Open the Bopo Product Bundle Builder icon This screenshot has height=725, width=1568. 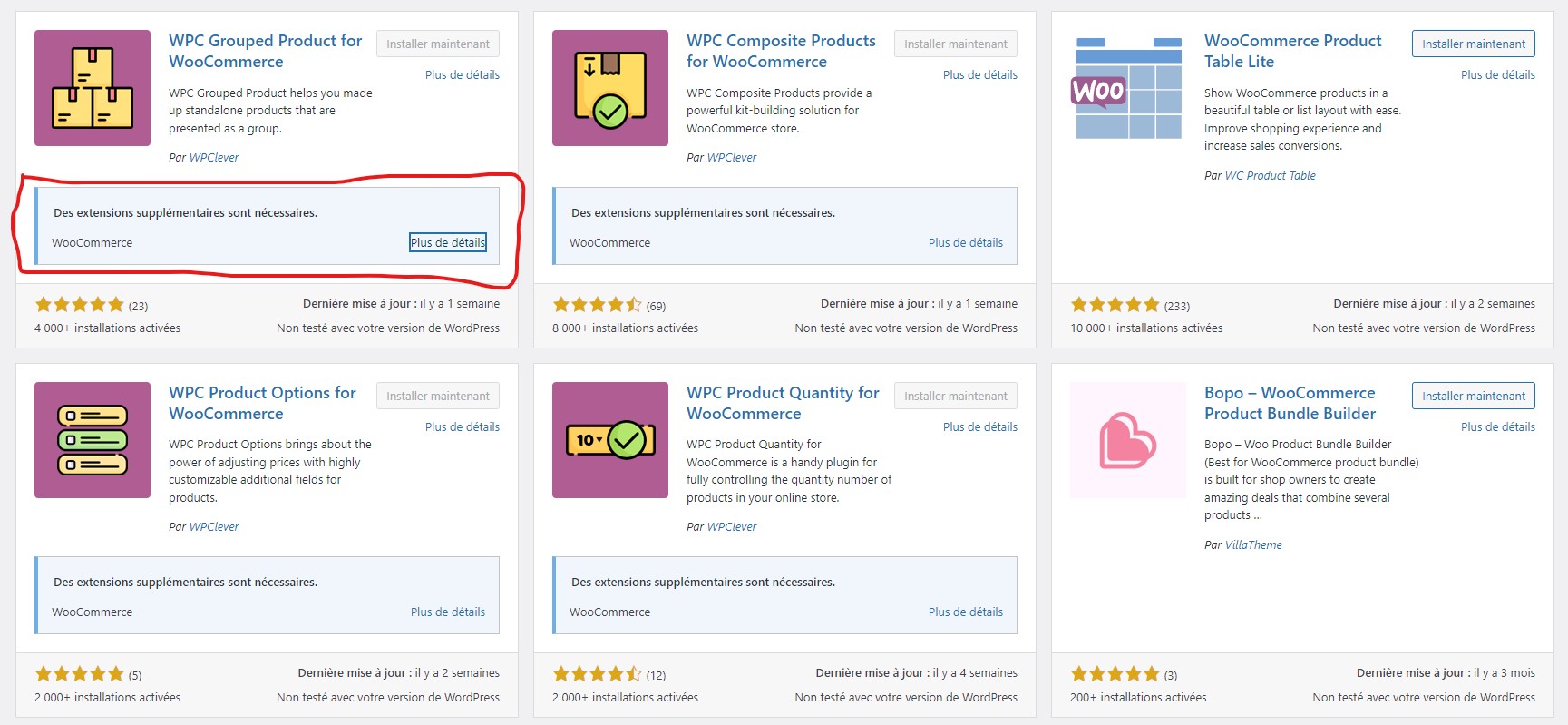1128,440
